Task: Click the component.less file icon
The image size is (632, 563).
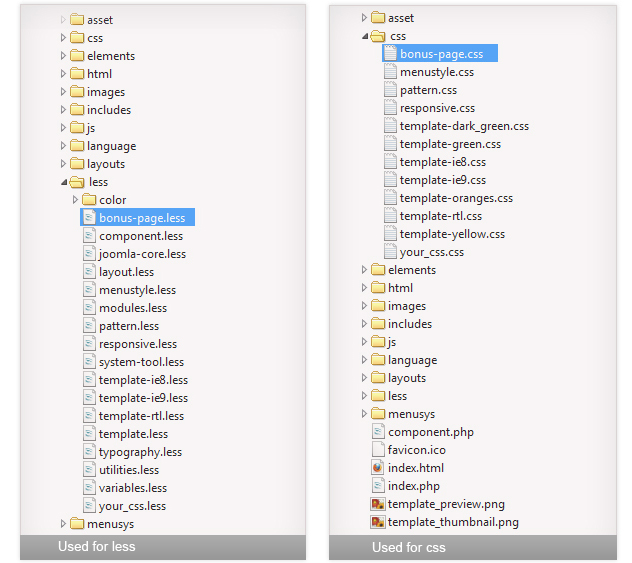Action: (x=89, y=236)
